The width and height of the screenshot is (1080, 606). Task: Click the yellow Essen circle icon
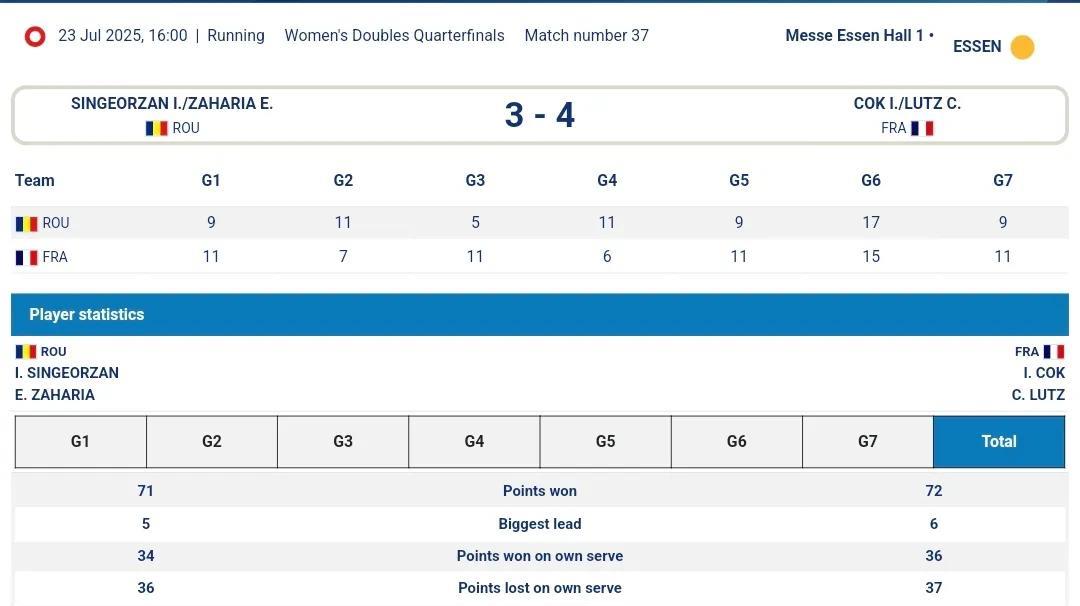(x=1022, y=47)
